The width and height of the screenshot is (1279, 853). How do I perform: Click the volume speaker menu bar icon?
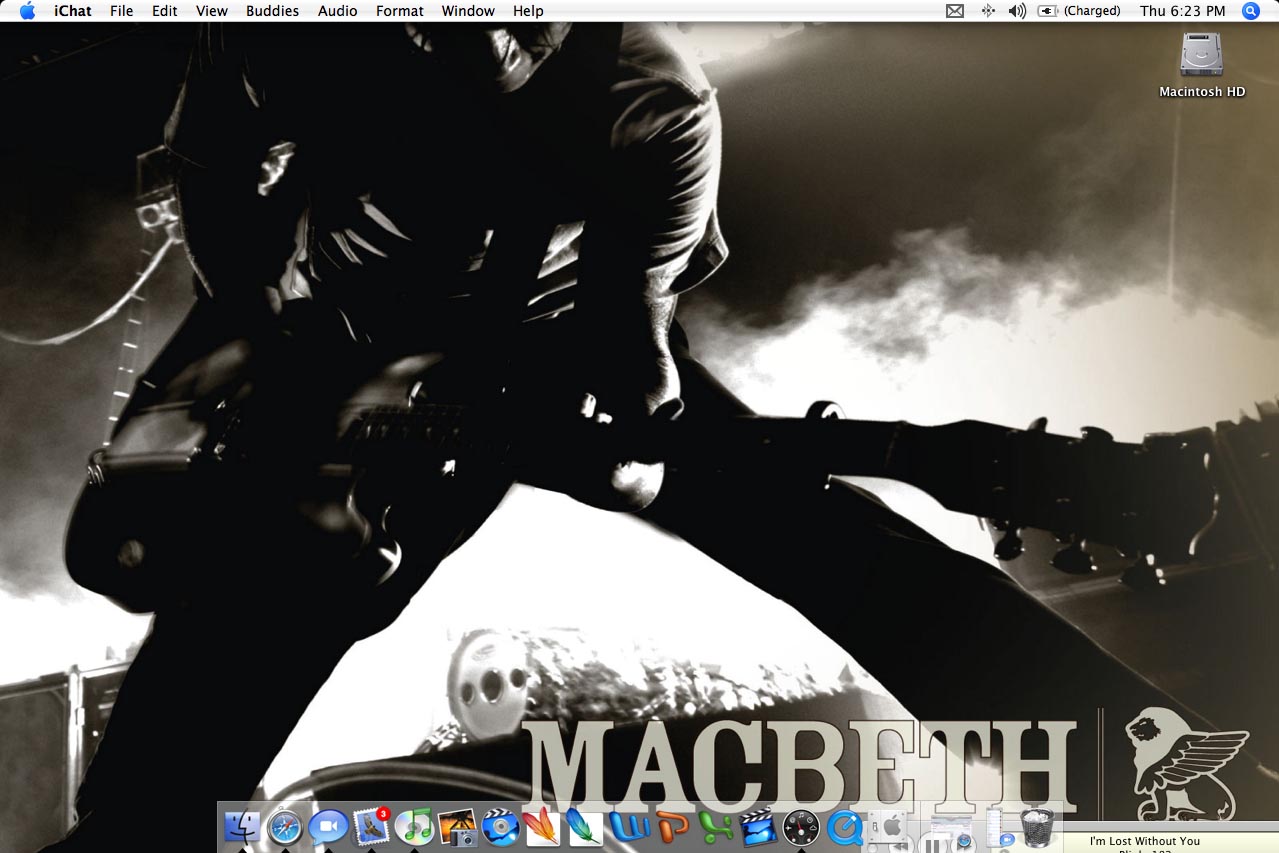tap(1017, 11)
